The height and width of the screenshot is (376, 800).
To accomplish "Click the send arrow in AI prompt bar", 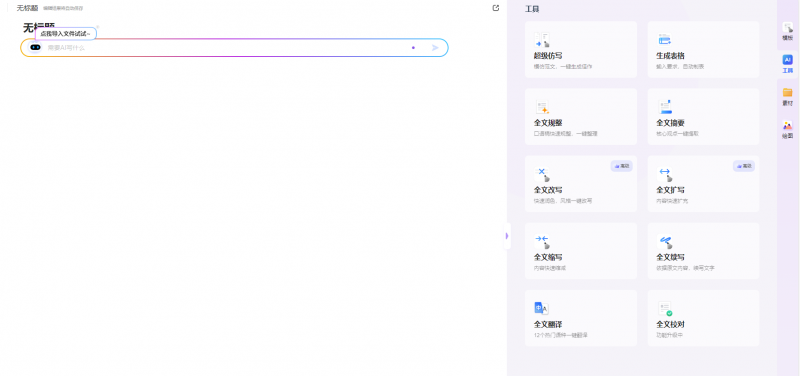I will click(x=435, y=47).
